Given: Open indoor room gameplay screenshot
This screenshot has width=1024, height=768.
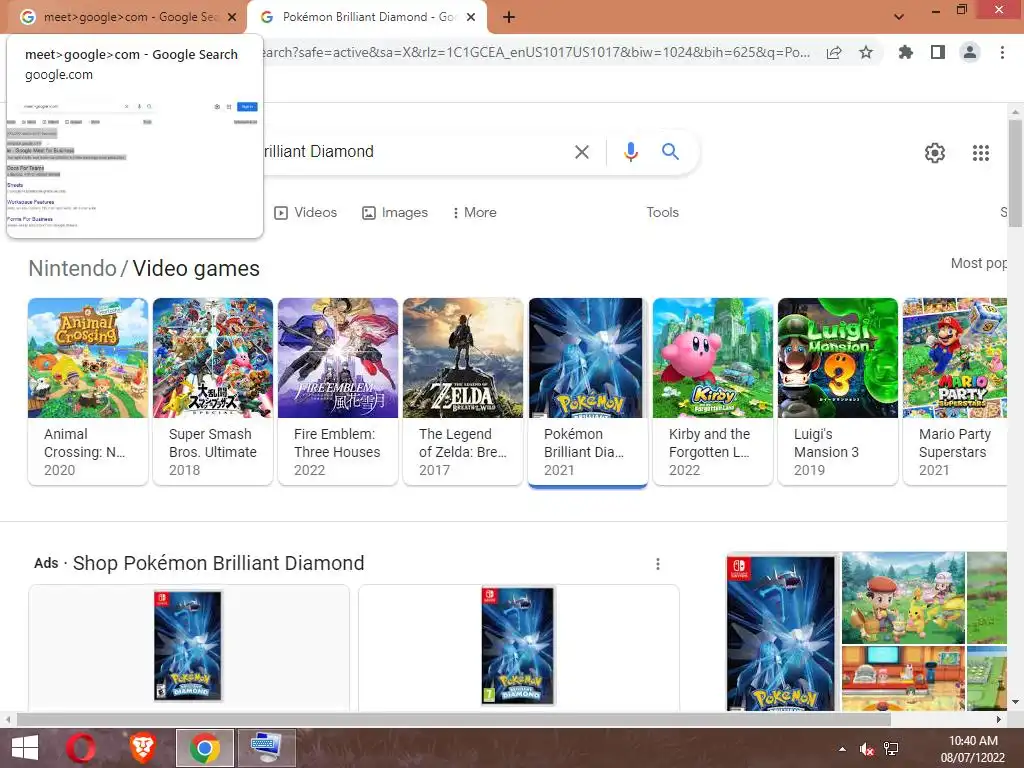Looking at the screenshot, I should coord(903,679).
